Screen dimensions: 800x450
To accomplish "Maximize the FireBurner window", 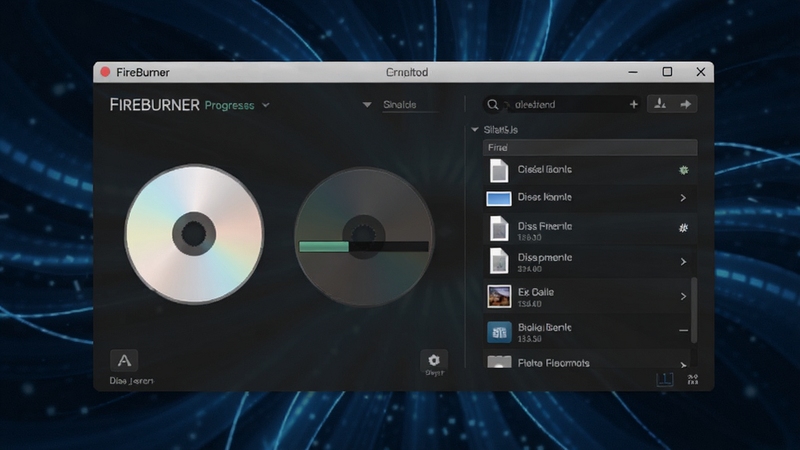I will (x=667, y=72).
